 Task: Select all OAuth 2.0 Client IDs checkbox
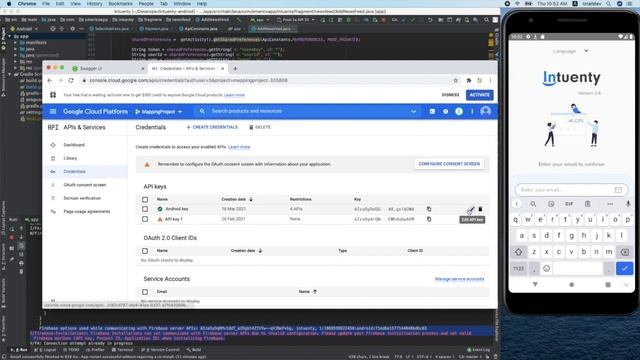tap(145, 251)
